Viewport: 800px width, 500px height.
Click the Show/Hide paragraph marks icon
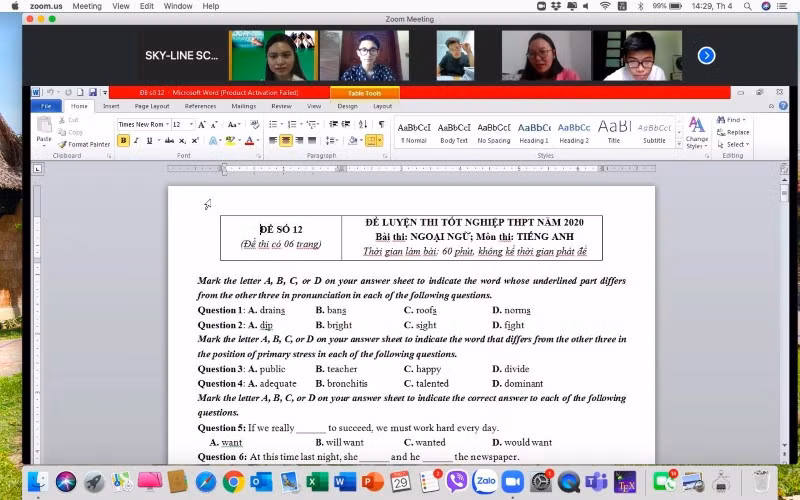click(x=380, y=124)
